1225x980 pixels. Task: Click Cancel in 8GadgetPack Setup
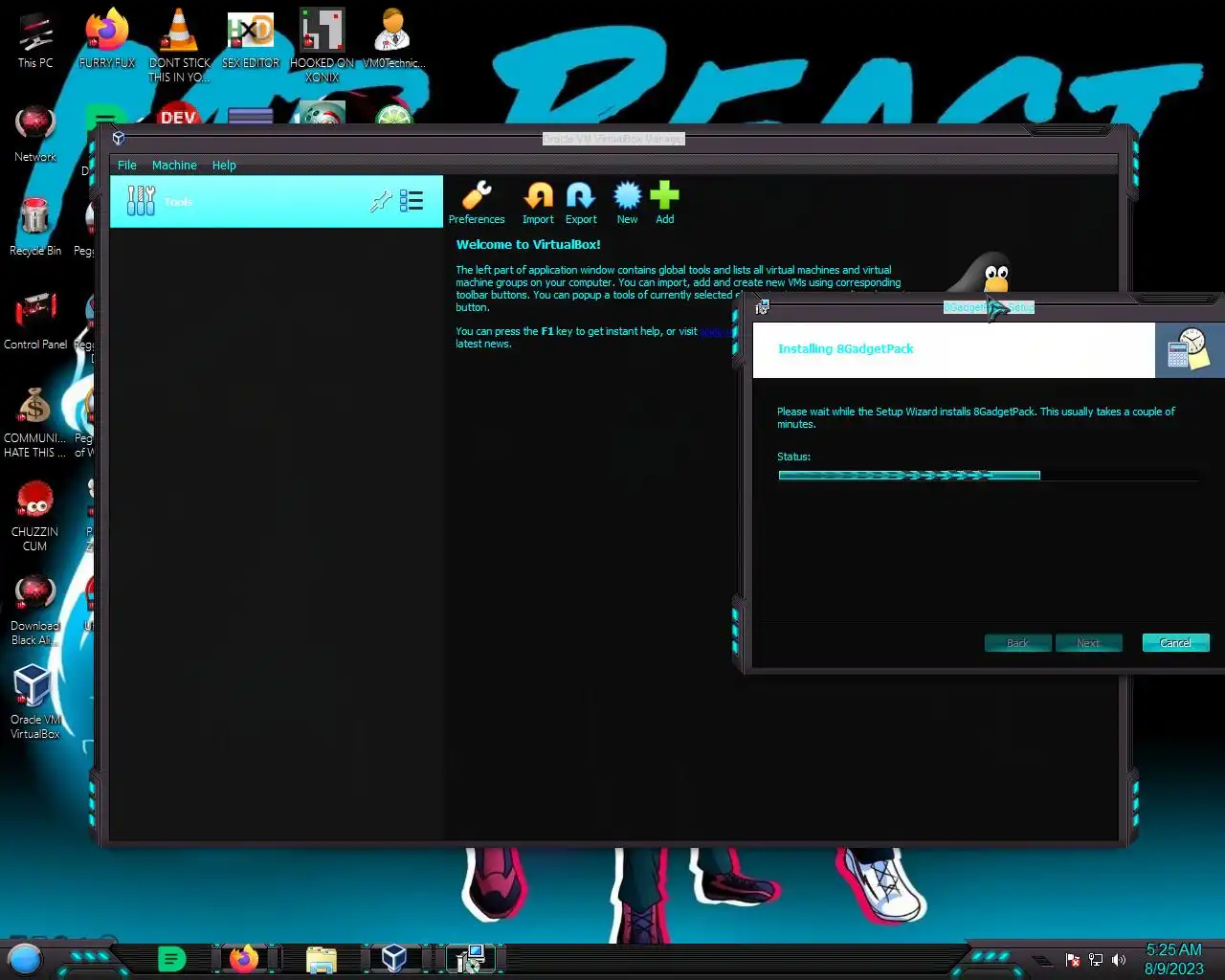click(x=1175, y=643)
